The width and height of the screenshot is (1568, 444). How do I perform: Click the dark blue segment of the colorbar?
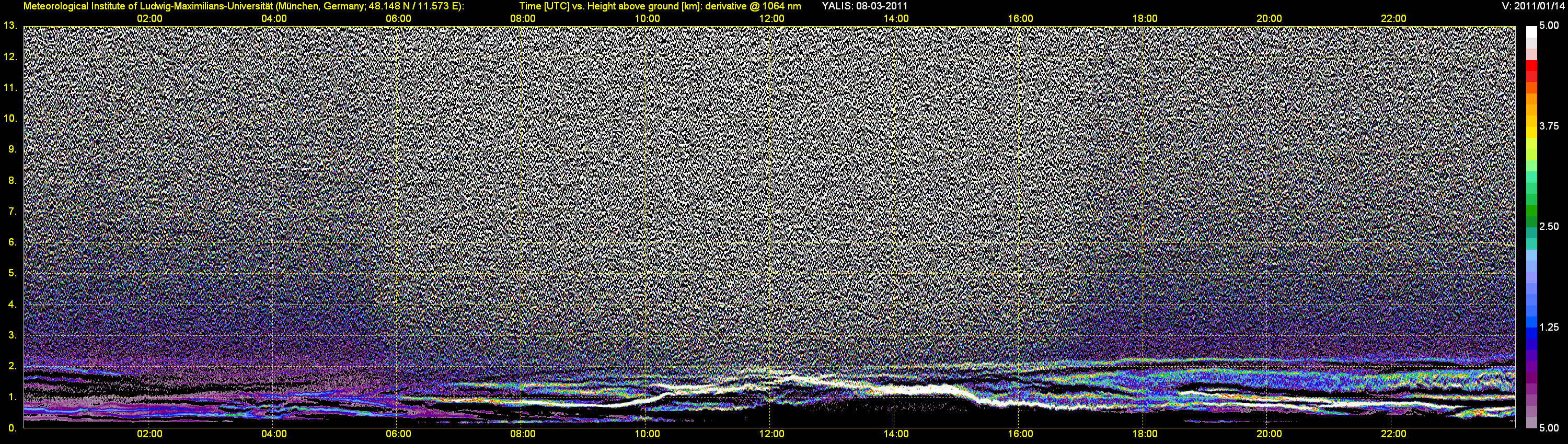click(1531, 344)
